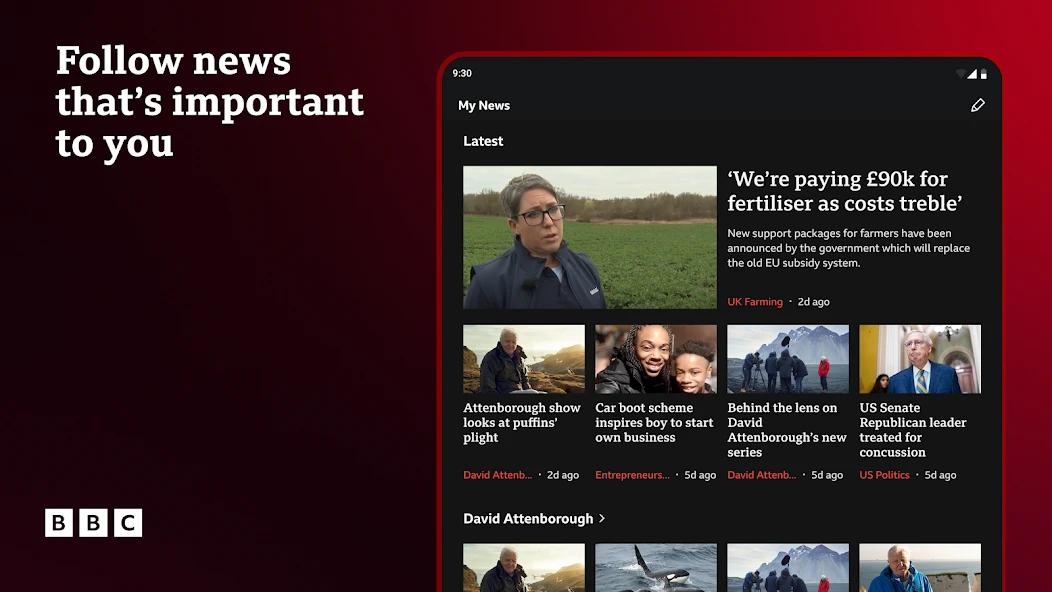Open Attenborough in blue jacket thumbnail
Screen dimensions: 1052x592
click(x=920, y=568)
